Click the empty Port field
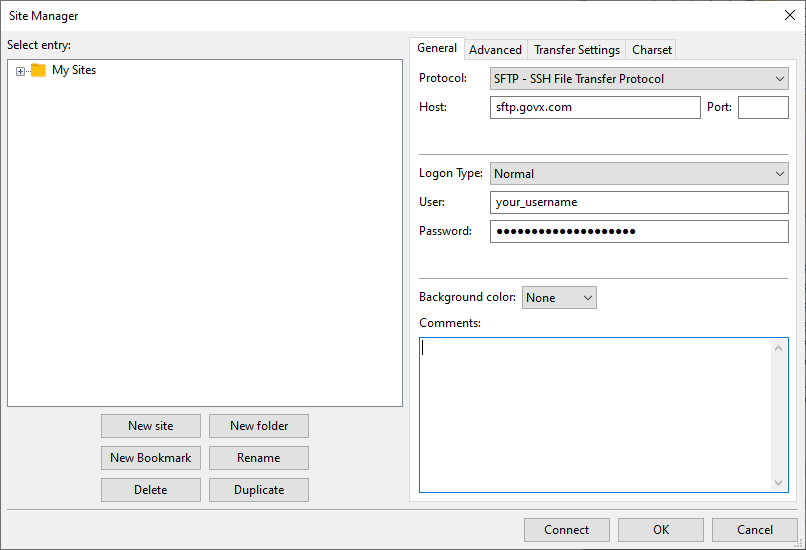This screenshot has width=806, height=550. point(763,107)
